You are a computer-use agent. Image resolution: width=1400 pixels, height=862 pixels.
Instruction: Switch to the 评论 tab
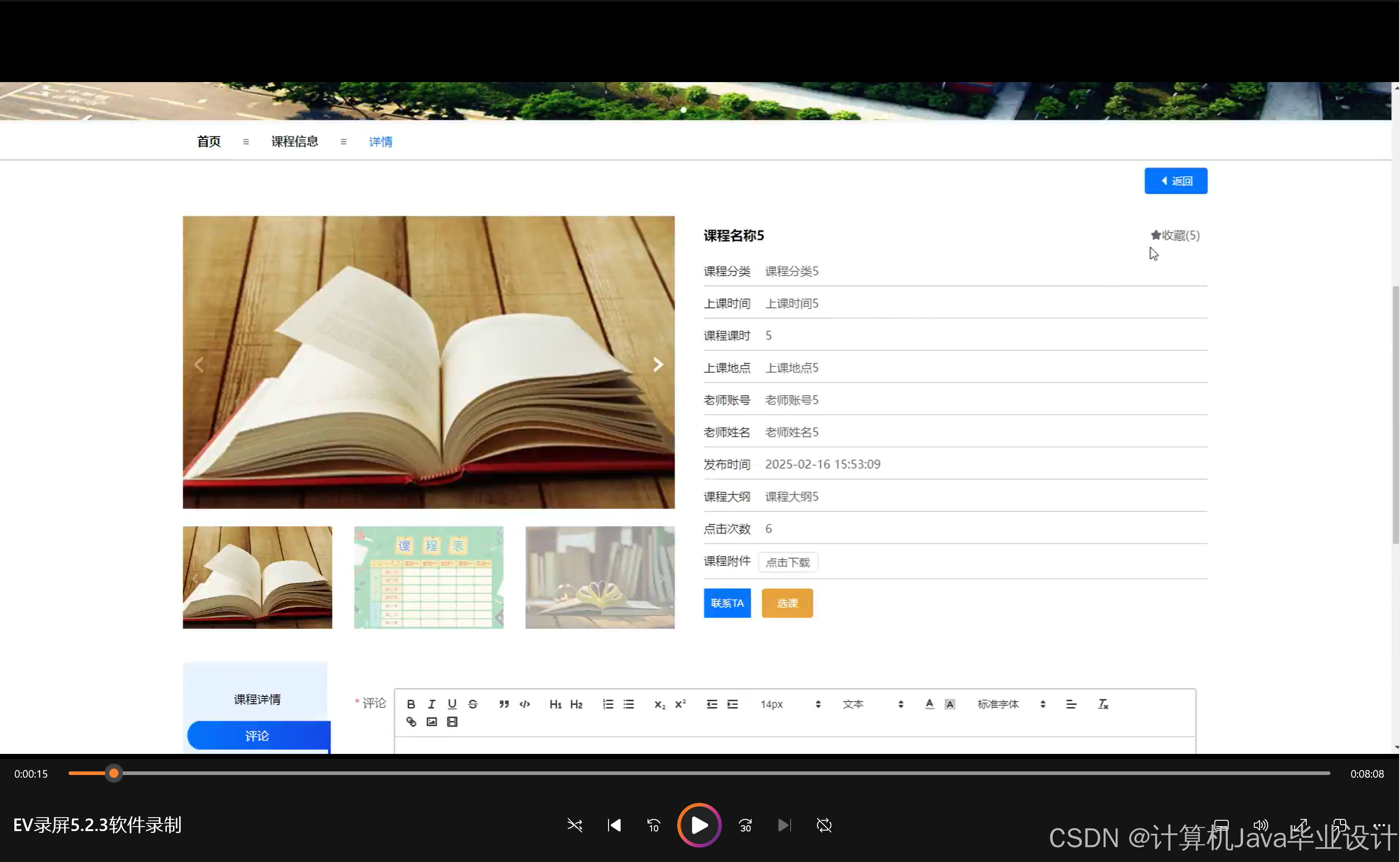click(258, 736)
